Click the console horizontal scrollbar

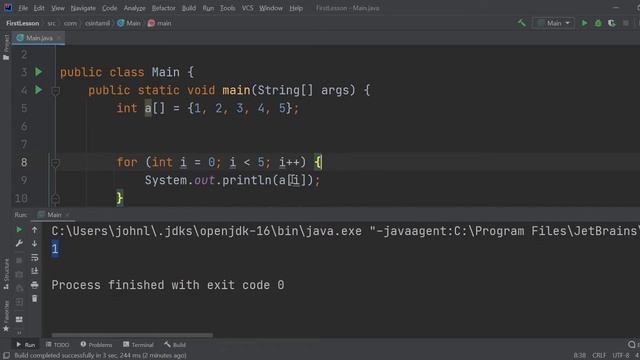[x=132, y=335]
